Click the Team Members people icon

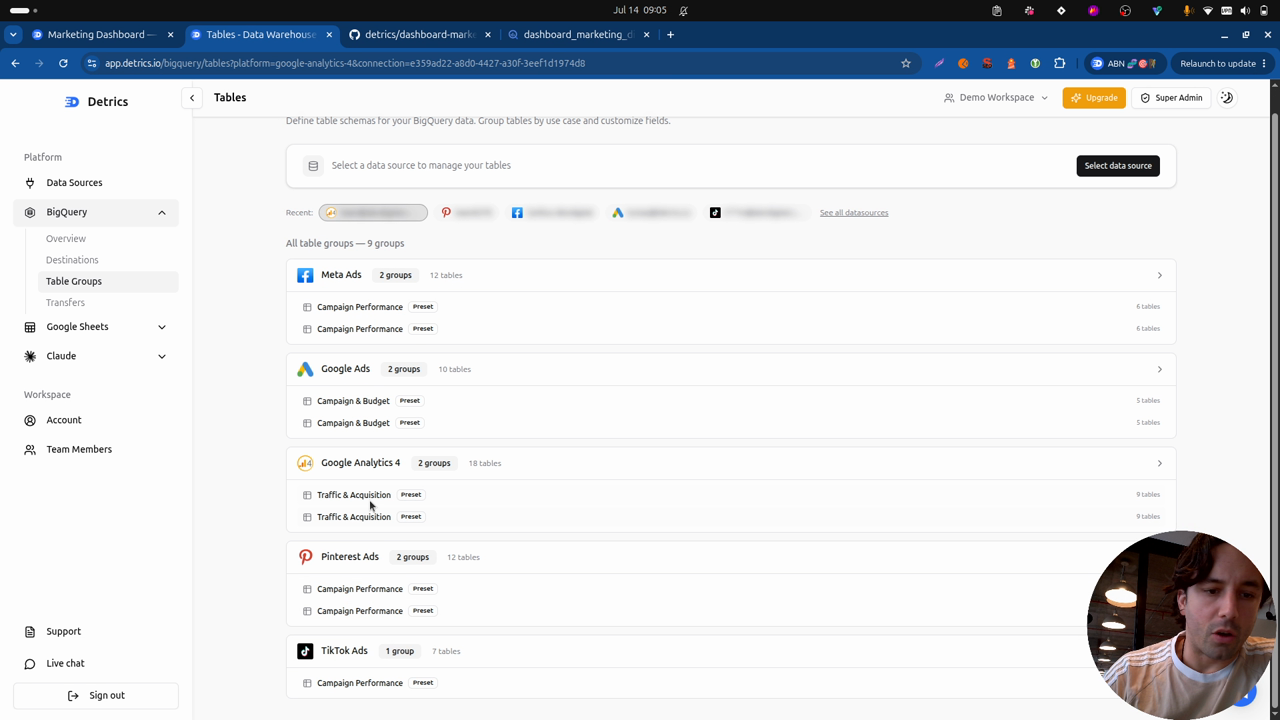pos(30,449)
